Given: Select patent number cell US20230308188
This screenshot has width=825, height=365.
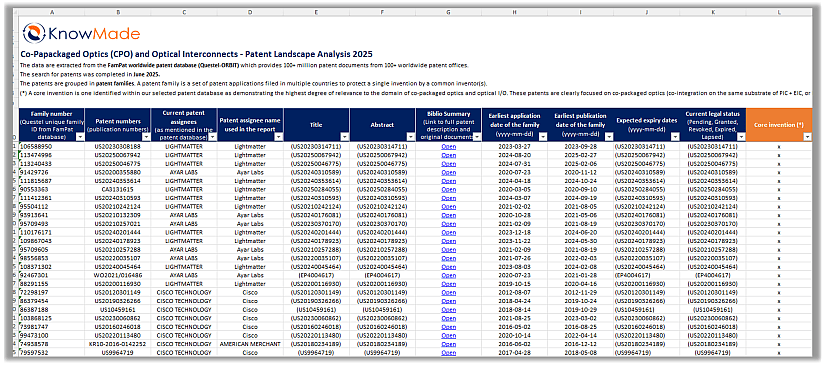Looking at the screenshot, I should pyautogui.click(x=117, y=147).
